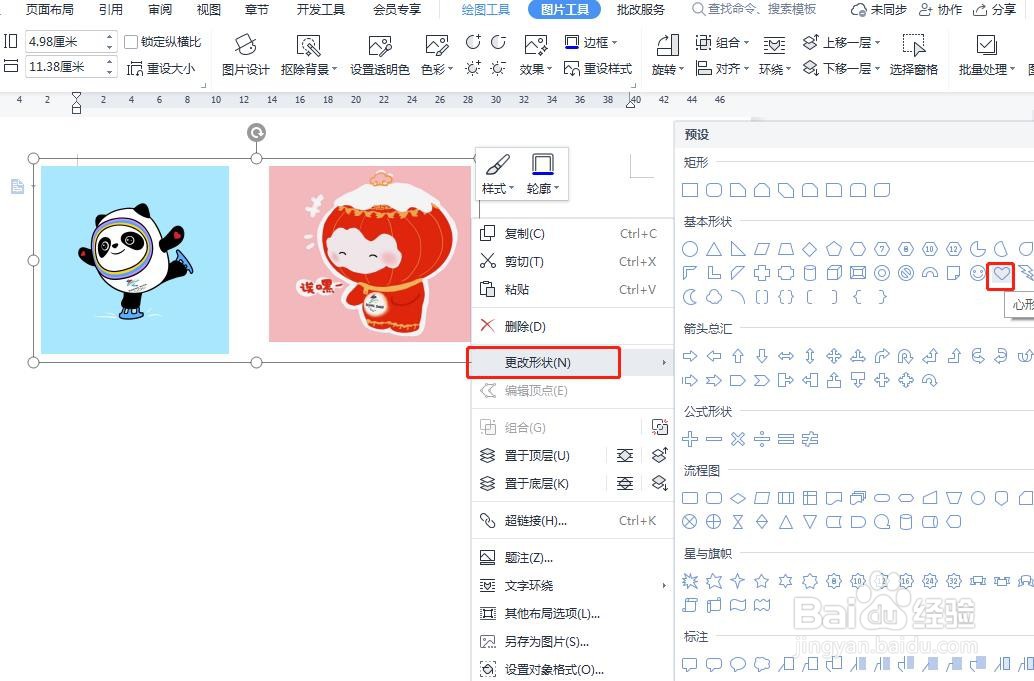
Task: Select the panda mascot image
Action: coord(135,260)
